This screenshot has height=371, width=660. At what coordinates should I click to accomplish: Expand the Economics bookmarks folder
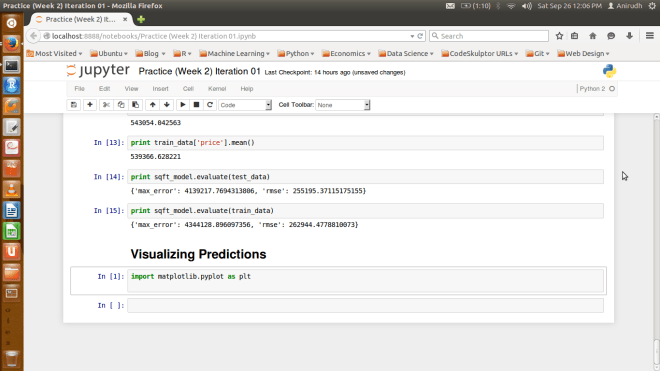(x=346, y=53)
